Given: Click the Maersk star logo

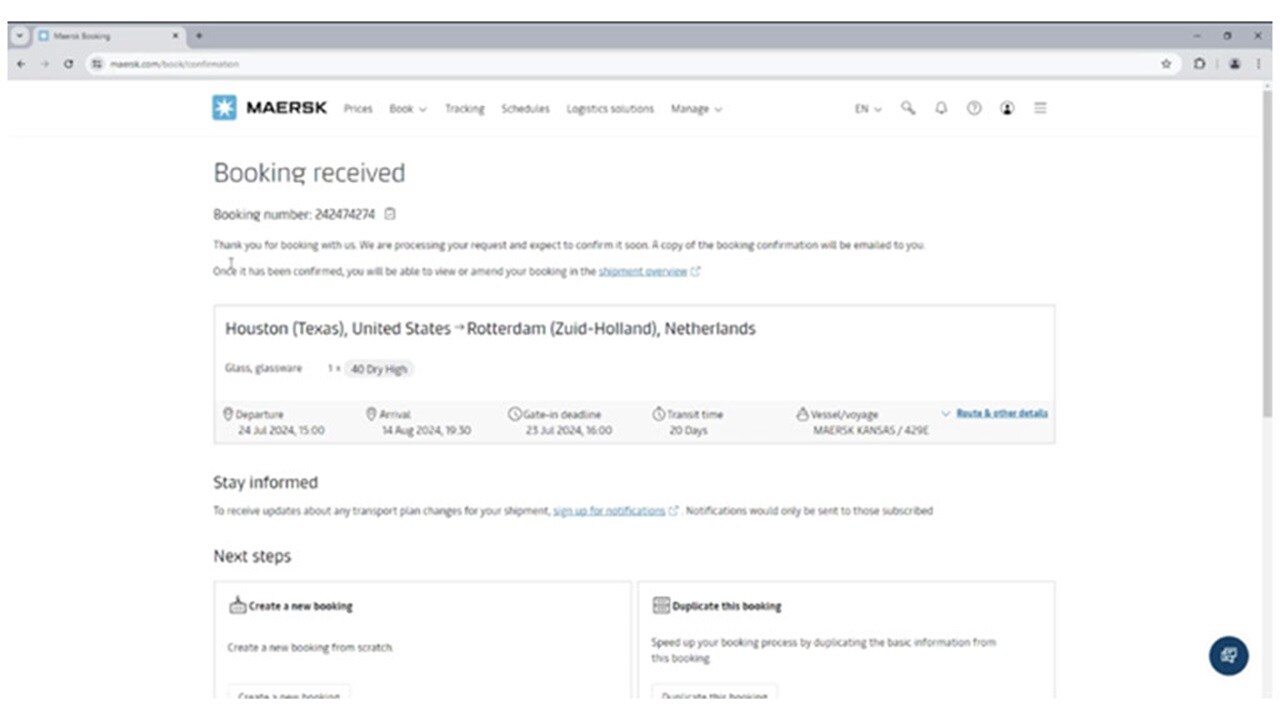Looking at the screenshot, I should pos(224,108).
